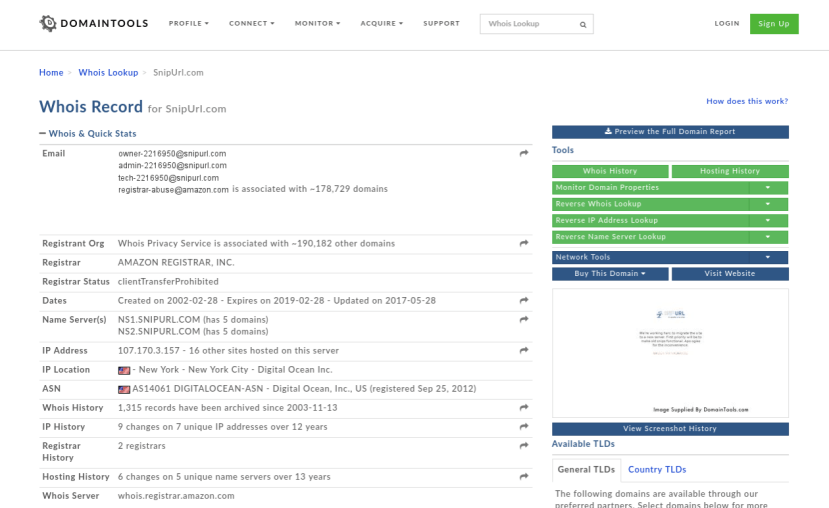This screenshot has height=508, width=829.
Task: Click IP address 107.170.3.157 text
Action: click(x=149, y=351)
